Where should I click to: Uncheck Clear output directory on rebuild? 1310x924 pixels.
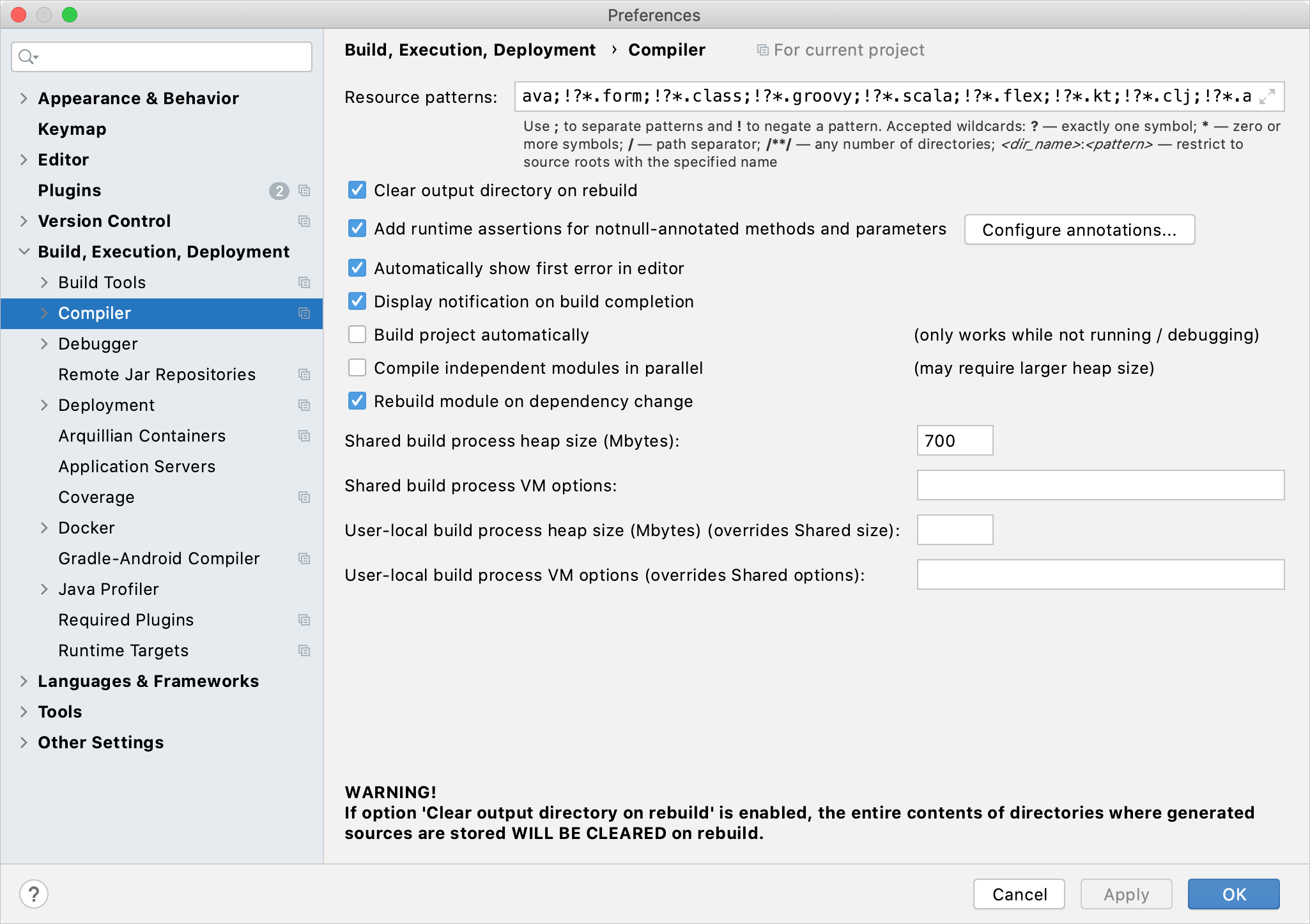point(357,190)
